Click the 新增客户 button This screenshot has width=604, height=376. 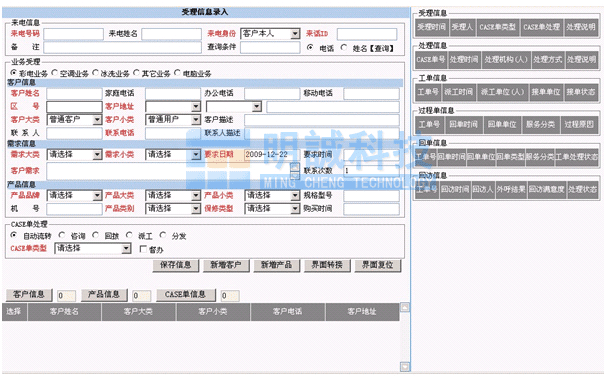coord(226,265)
